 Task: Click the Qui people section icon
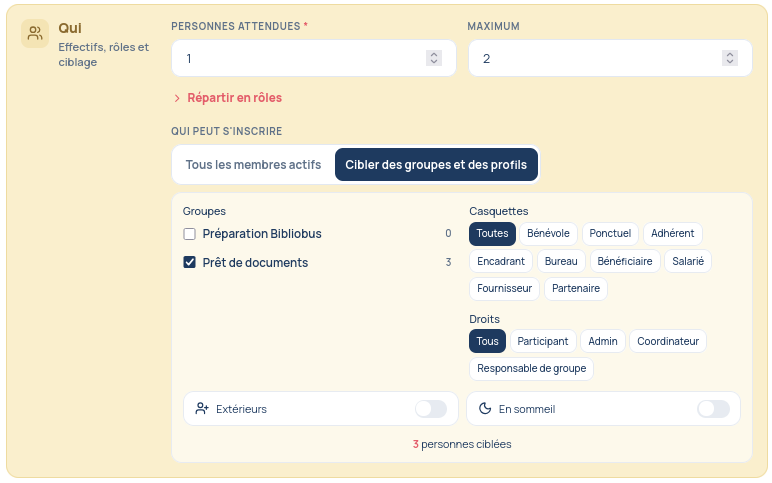point(35,33)
